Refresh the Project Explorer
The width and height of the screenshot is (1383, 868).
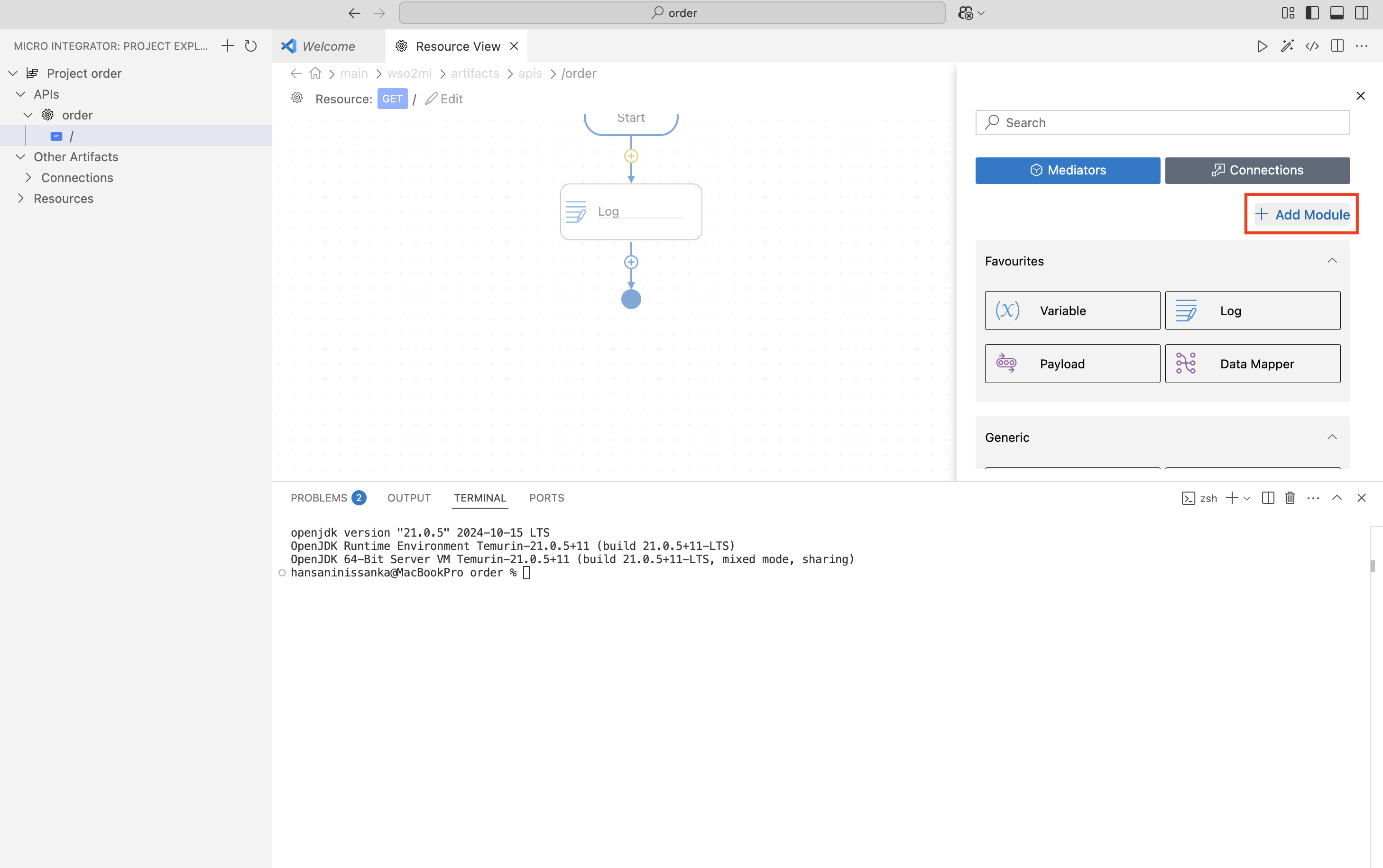point(251,46)
